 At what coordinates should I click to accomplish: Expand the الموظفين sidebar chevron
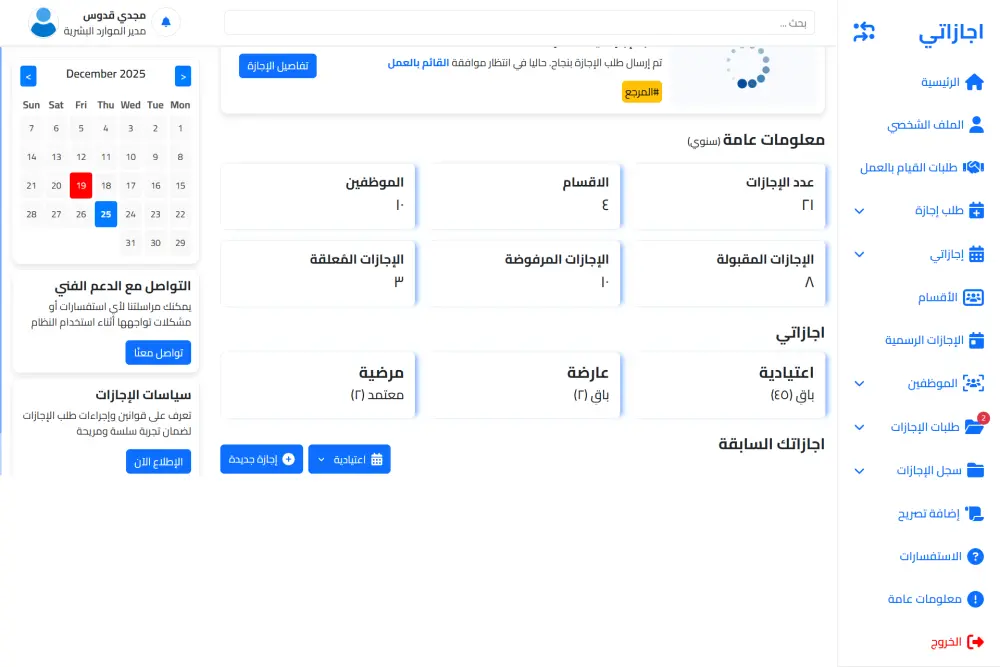858,383
